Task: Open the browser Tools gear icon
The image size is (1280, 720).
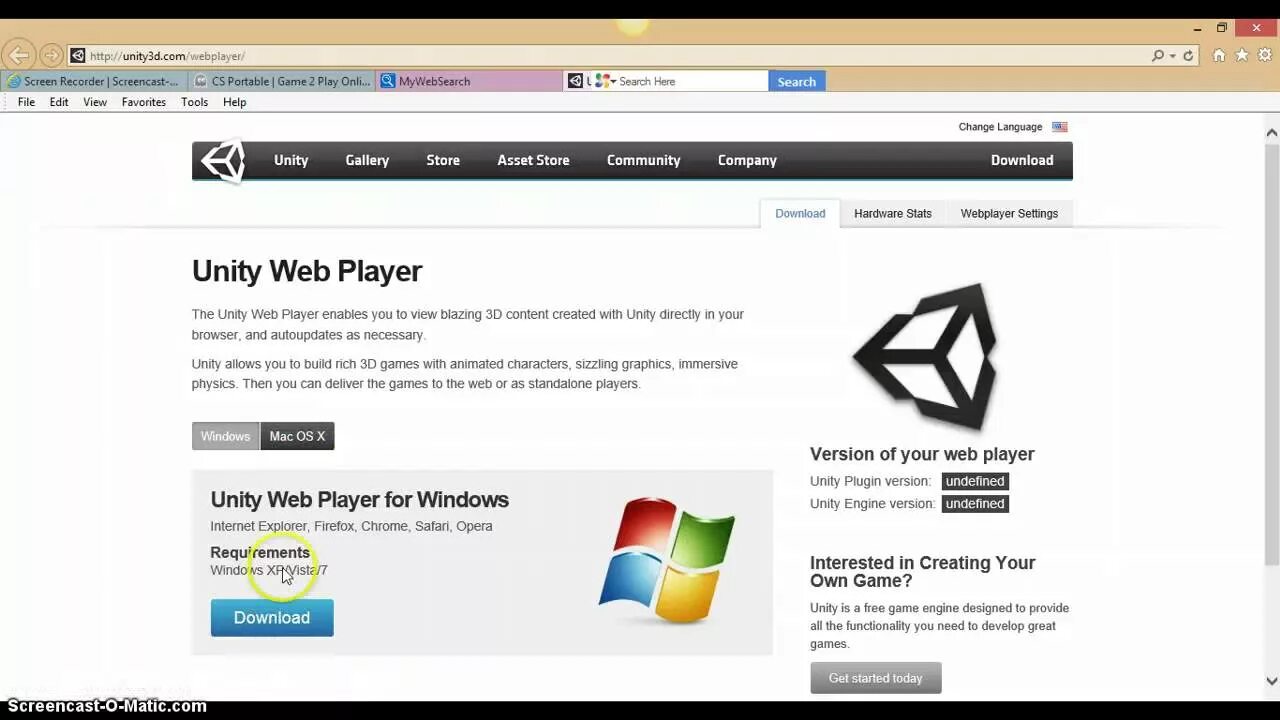Action: [x=1265, y=56]
